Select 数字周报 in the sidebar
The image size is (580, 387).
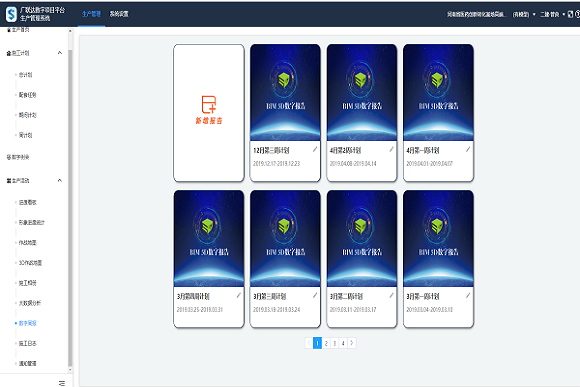click(x=28, y=323)
